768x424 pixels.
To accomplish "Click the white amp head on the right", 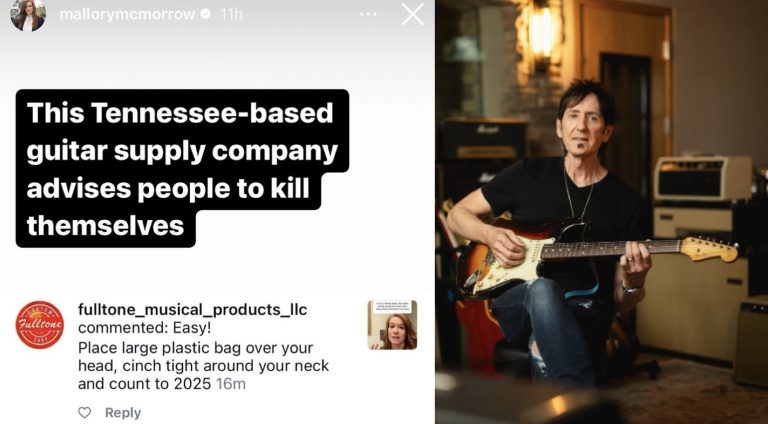I will (702, 180).
